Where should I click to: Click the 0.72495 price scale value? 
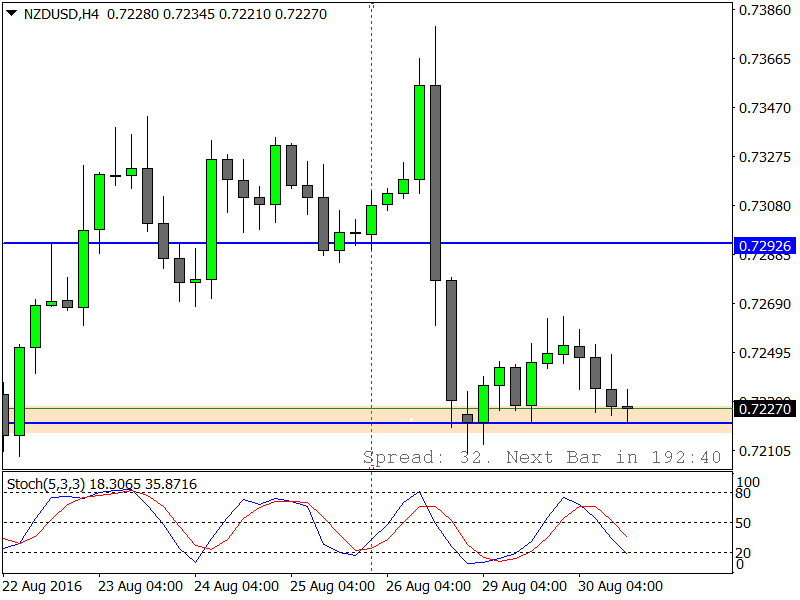click(x=764, y=353)
